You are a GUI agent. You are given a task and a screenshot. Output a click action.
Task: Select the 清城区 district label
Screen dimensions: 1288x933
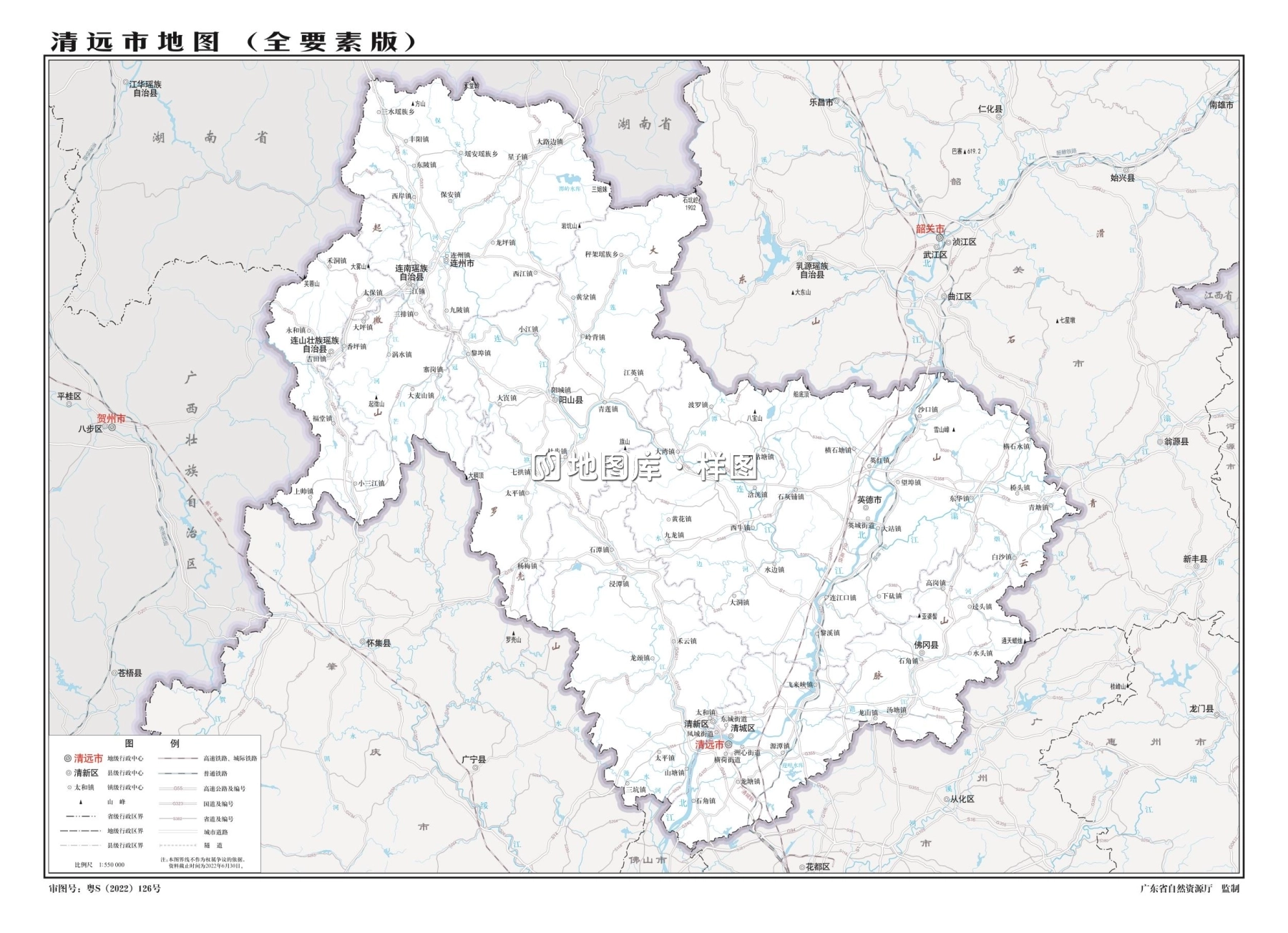[x=743, y=728]
